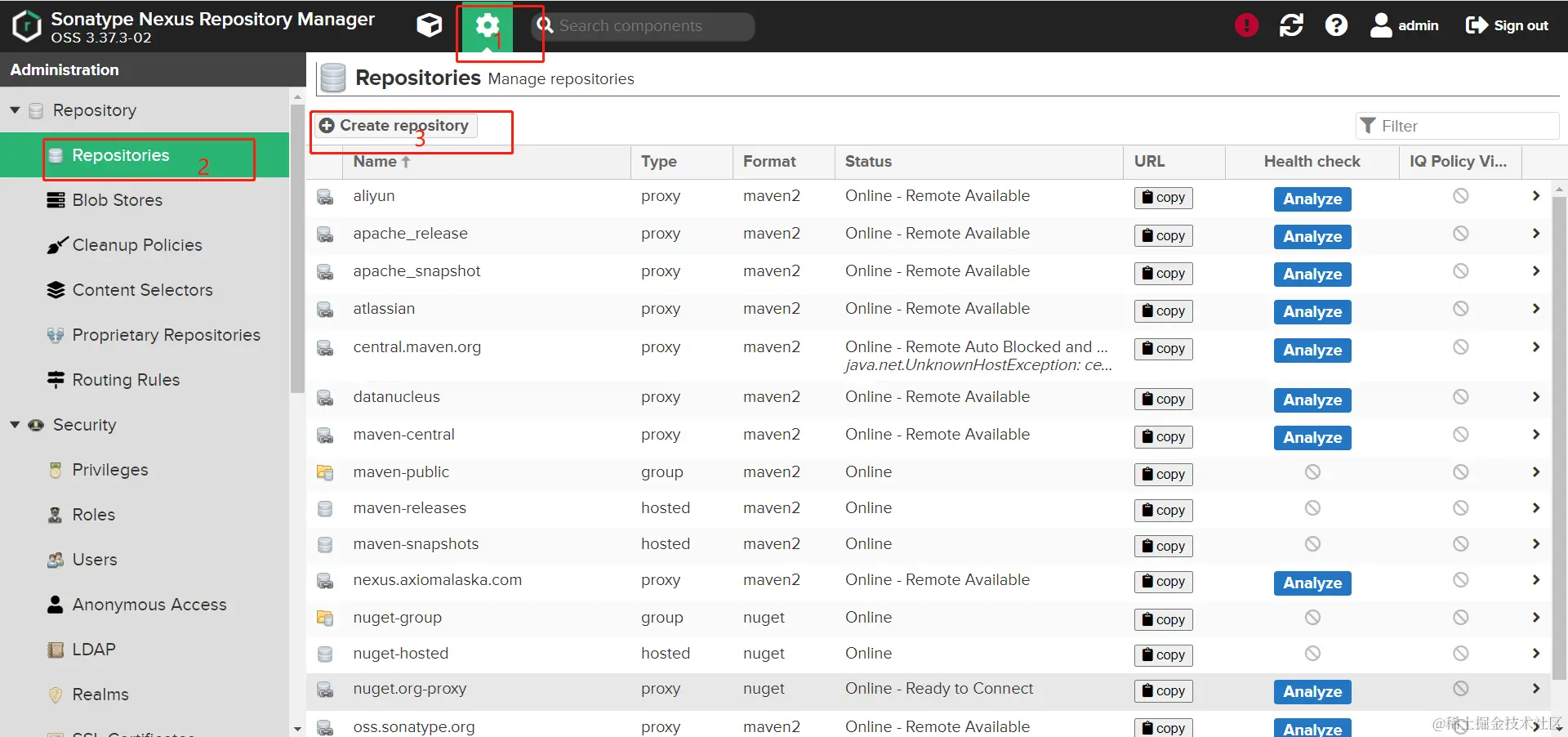Viewport: 1568px width, 737px height.
Task: Focus the Search components field
Action: pyautogui.click(x=644, y=26)
